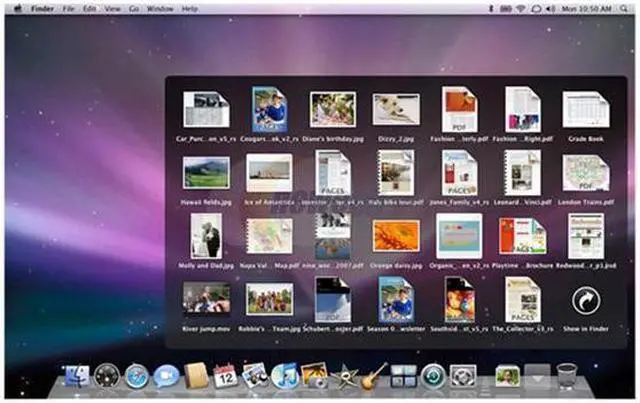The height and width of the screenshot is (403, 640).
Task: Open River jump.mov video file
Action: 206,299
